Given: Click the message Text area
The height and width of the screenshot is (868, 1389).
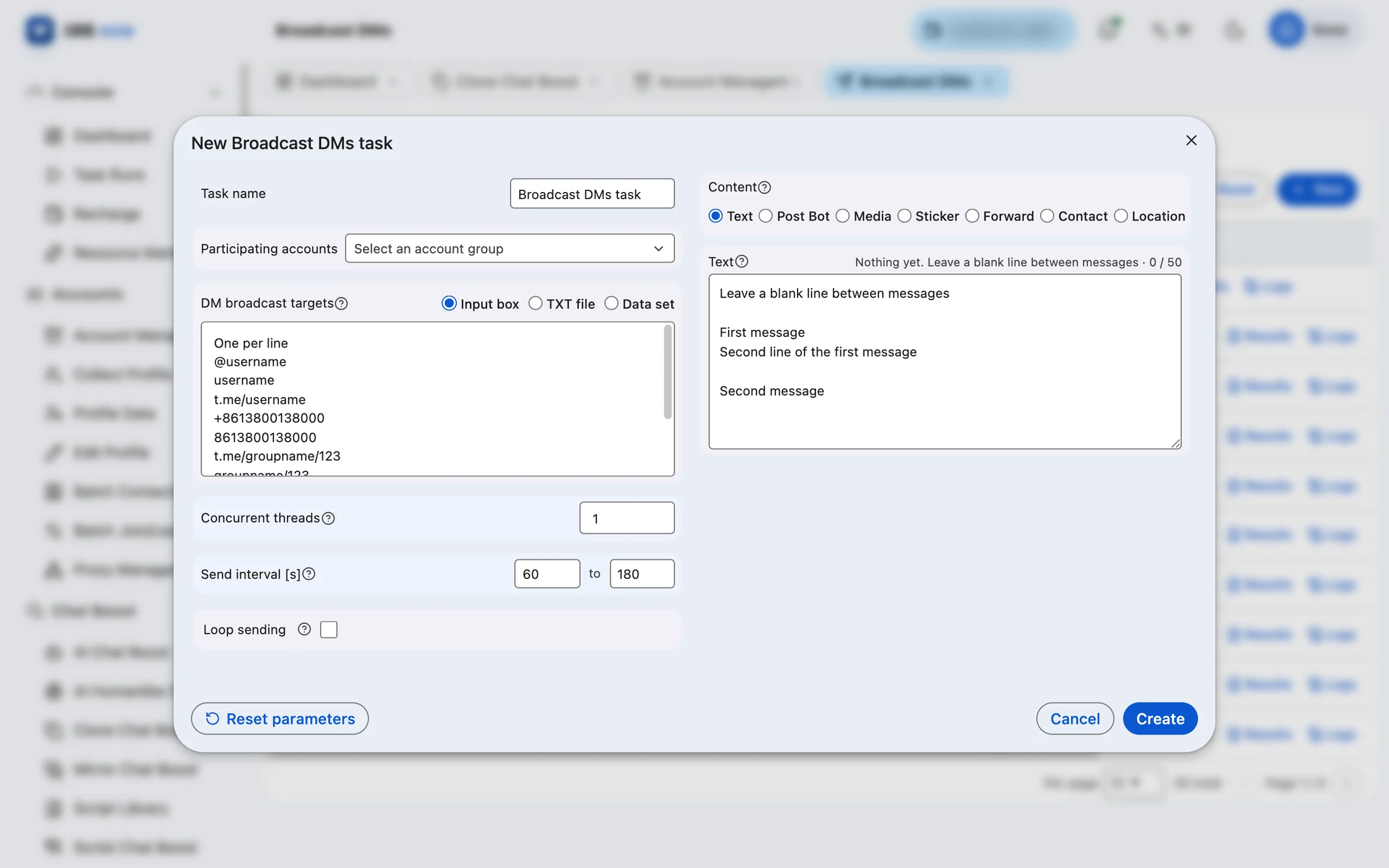Looking at the screenshot, I should [x=945, y=362].
